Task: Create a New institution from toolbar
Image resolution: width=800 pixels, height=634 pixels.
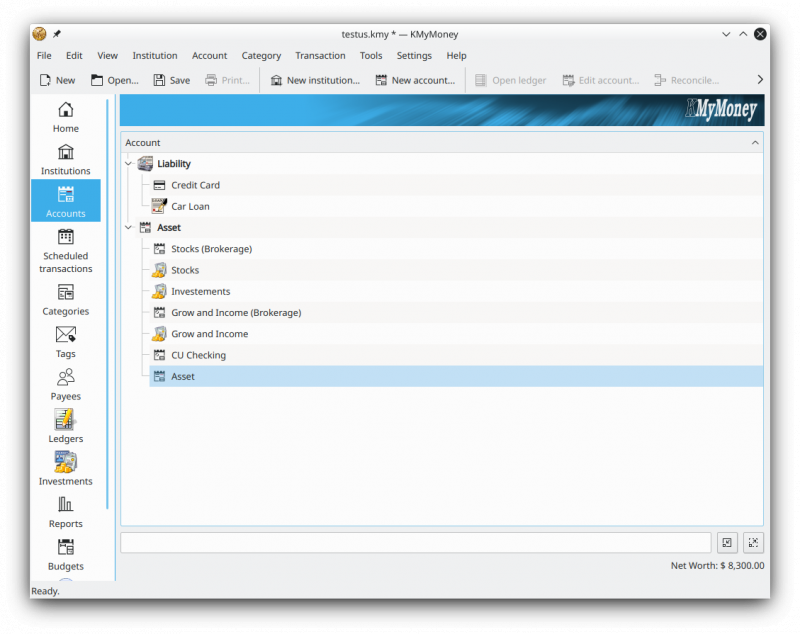Action: [315, 80]
